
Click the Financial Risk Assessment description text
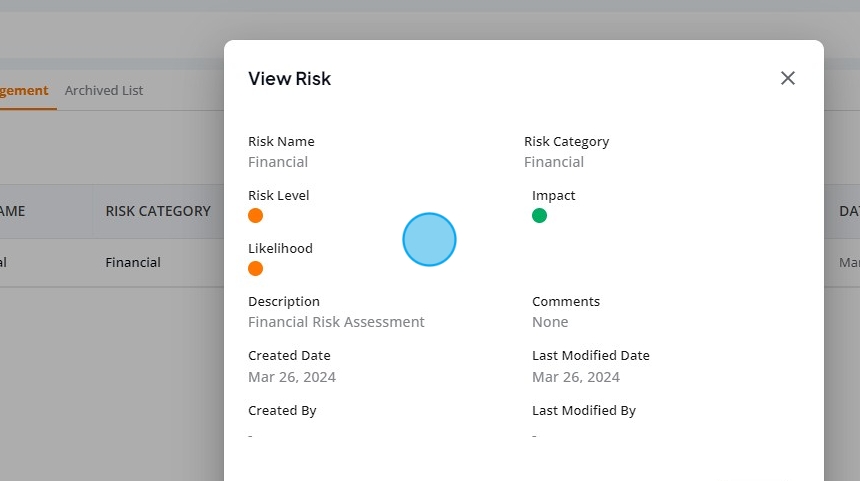coord(336,322)
